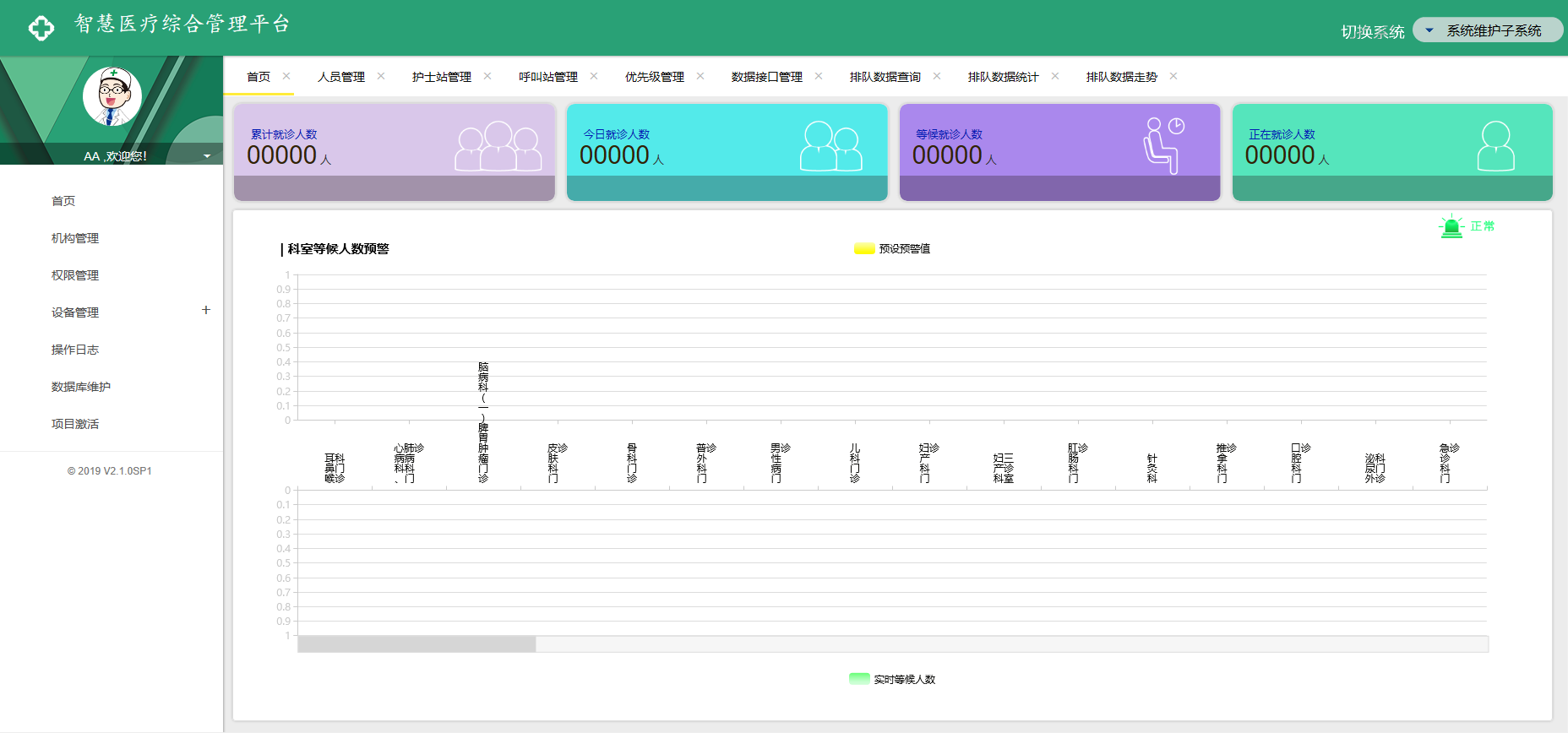Click the chart horizontal zoom slider handle
The height and width of the screenshot is (733, 1568).
pyautogui.click(x=416, y=644)
